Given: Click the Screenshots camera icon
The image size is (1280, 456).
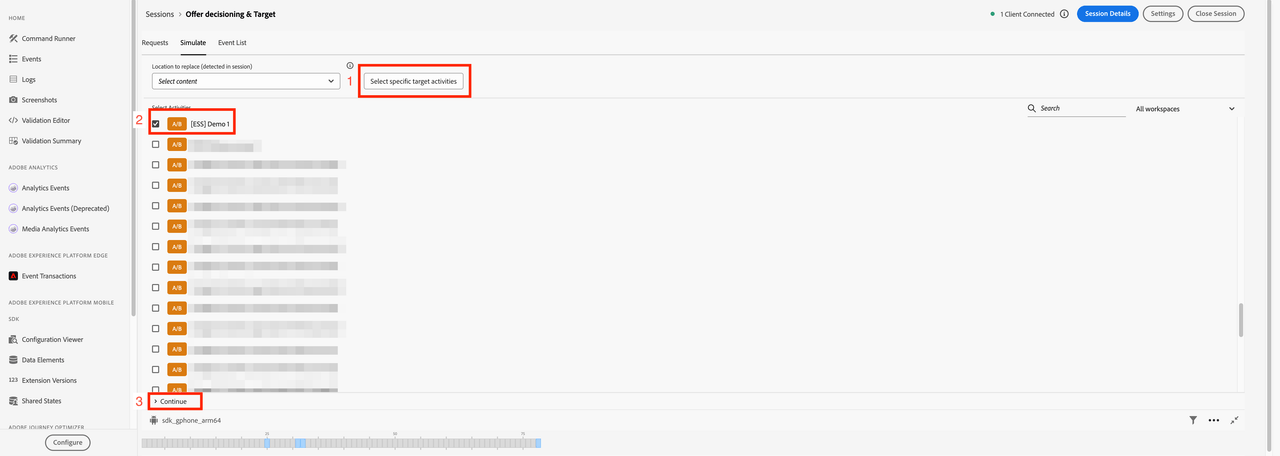Looking at the screenshot, I should [14, 100].
